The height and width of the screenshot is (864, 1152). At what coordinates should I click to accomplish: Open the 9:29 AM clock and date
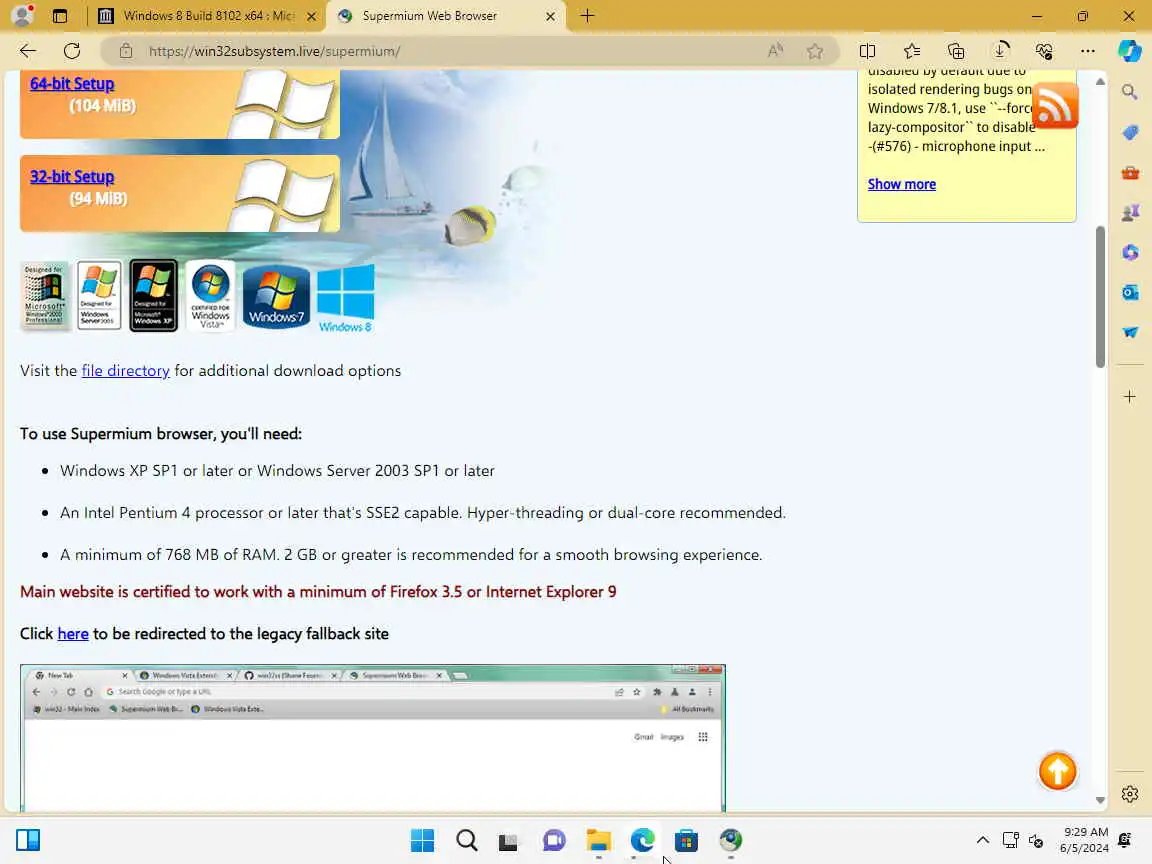pyautogui.click(x=1084, y=840)
